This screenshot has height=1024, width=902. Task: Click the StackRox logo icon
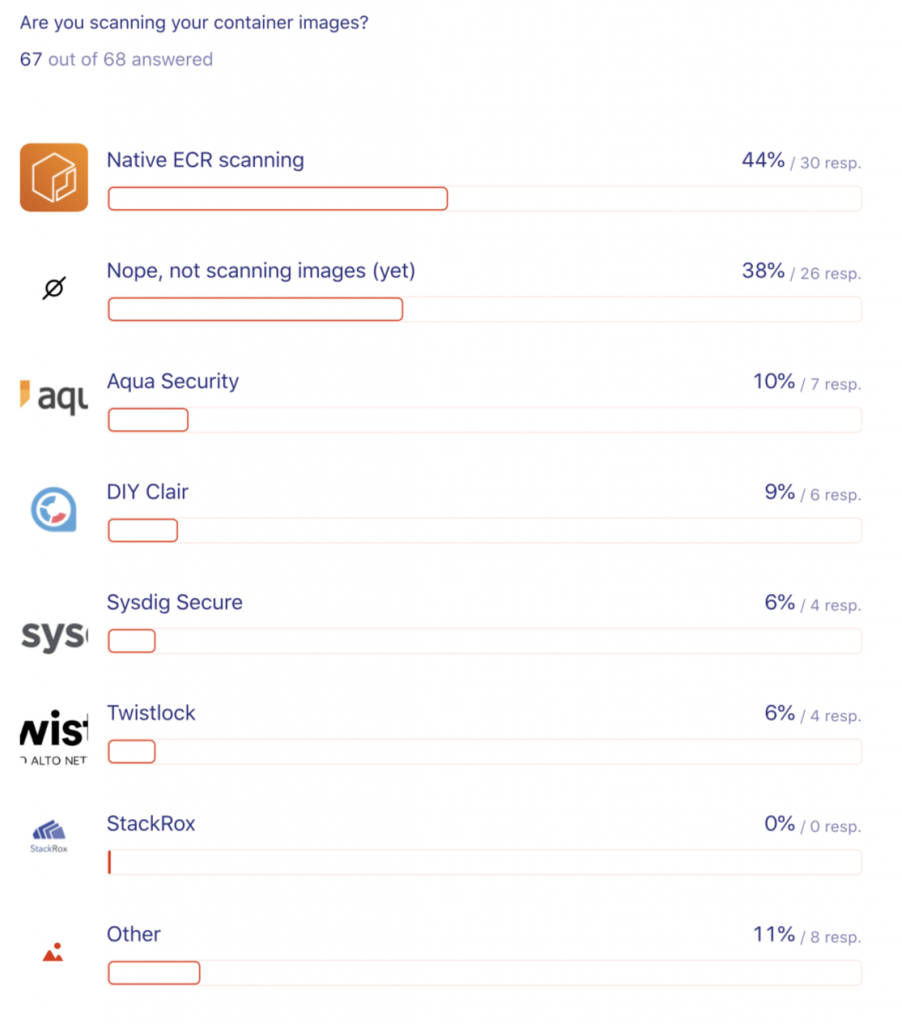pos(49,836)
